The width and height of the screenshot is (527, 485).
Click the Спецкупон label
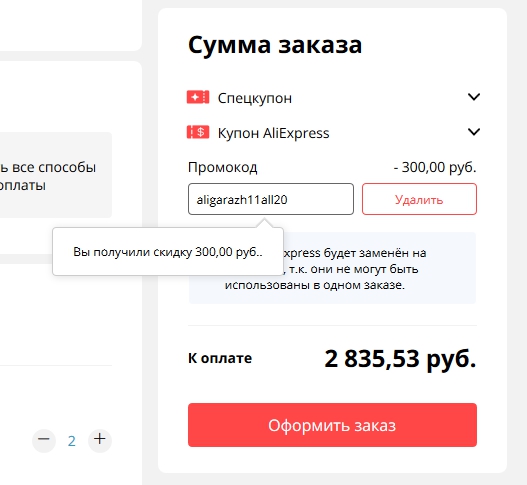click(x=255, y=98)
